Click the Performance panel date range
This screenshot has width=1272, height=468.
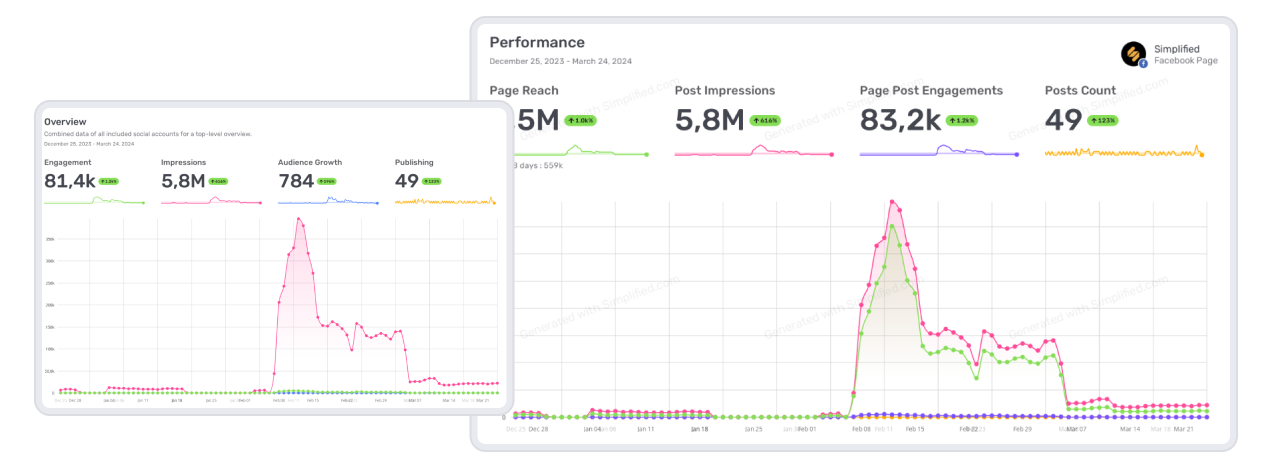point(560,62)
